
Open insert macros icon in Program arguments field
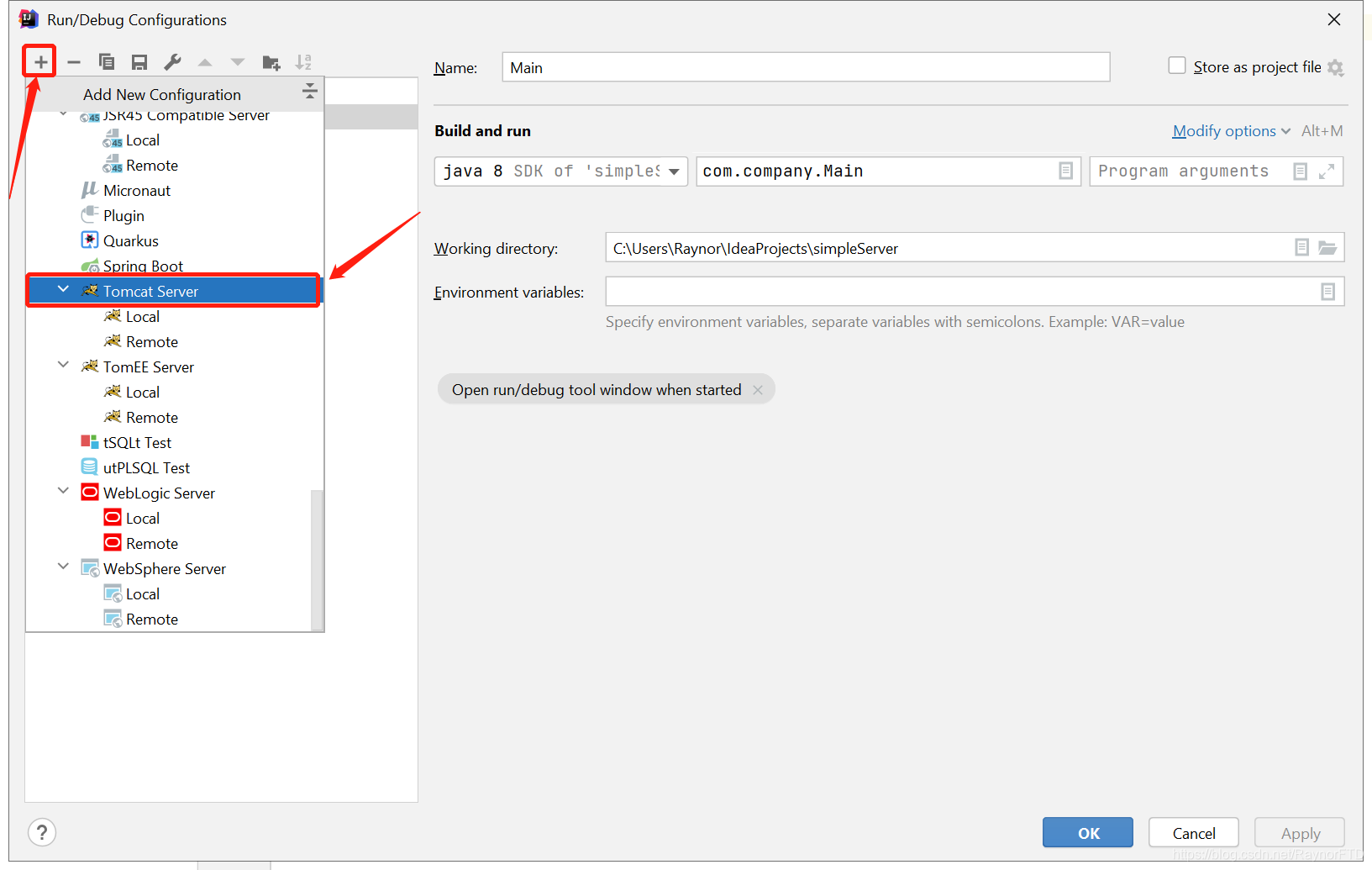point(1300,171)
